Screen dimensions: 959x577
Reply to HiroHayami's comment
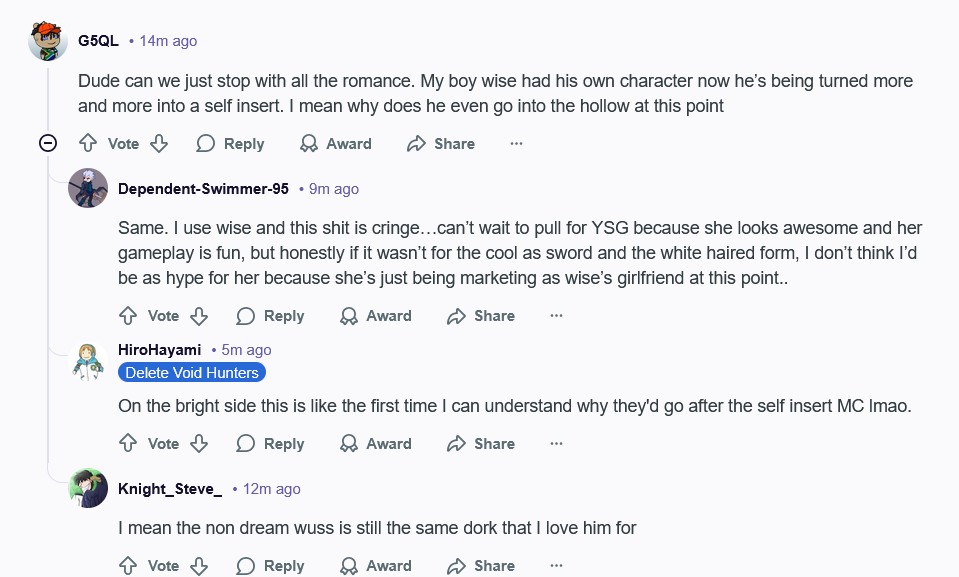tap(271, 444)
